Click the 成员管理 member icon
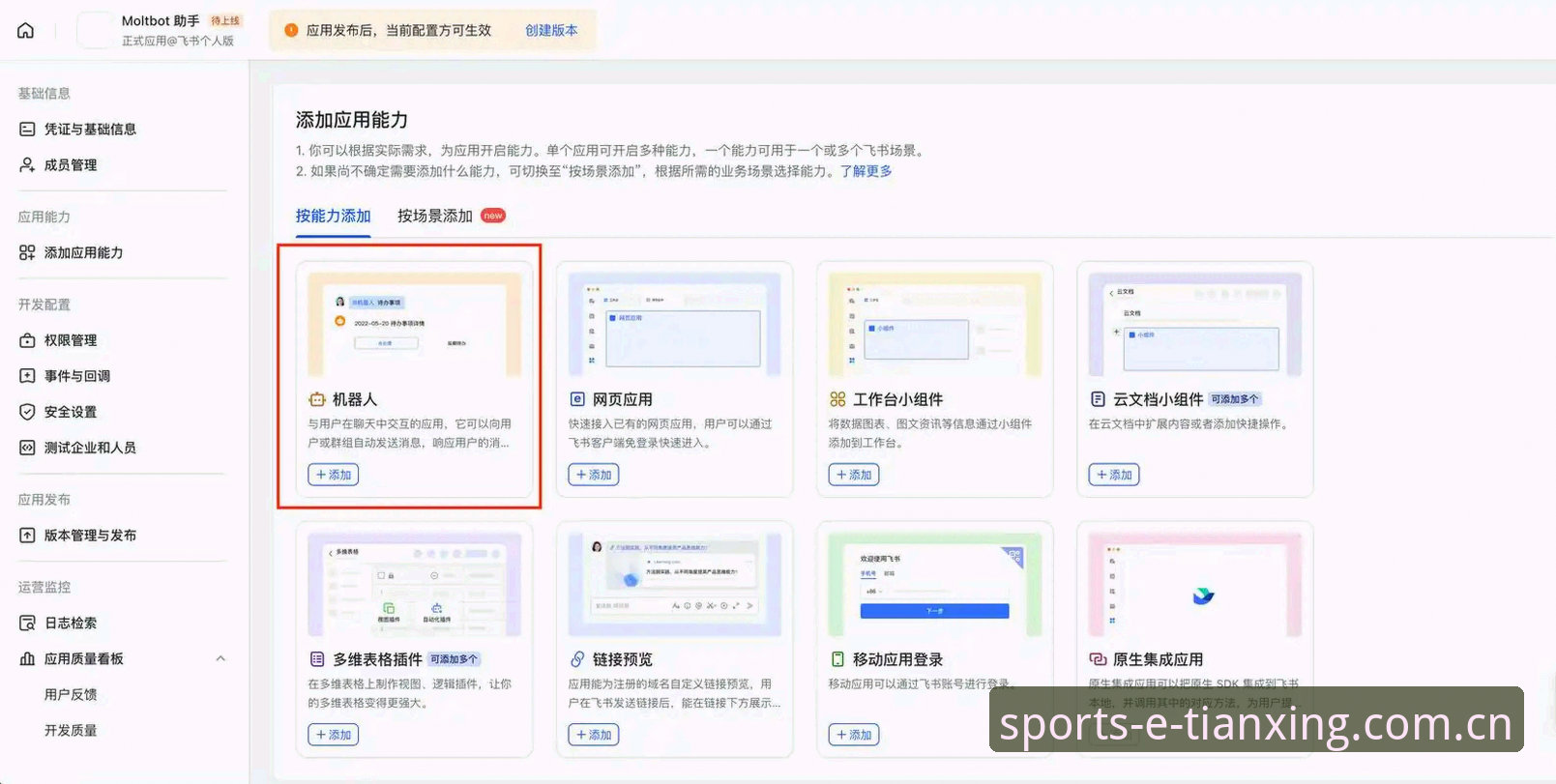Viewport: 1556px width, 784px height. (x=27, y=164)
